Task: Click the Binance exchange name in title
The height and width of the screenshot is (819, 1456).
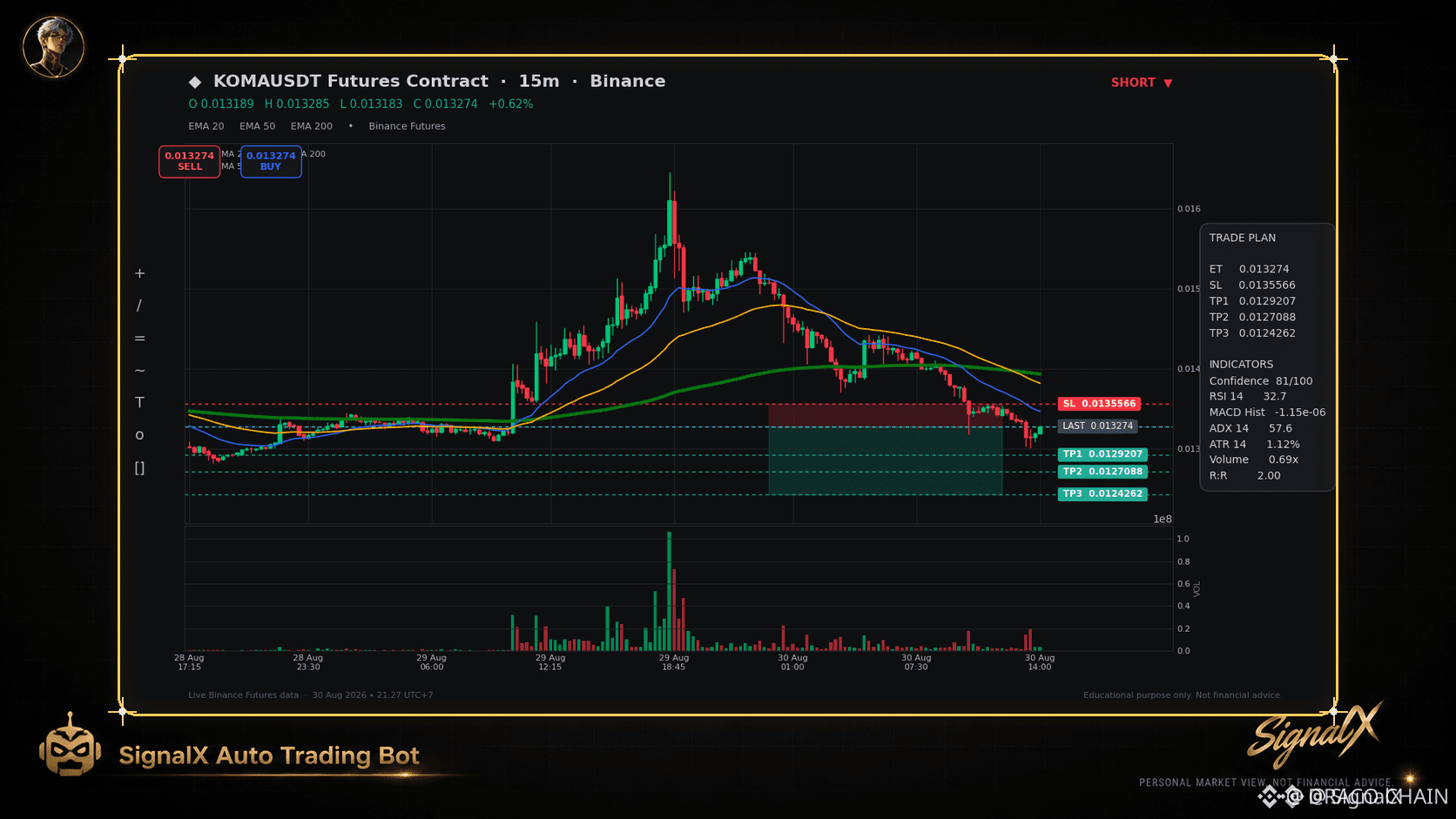Action: pos(628,81)
